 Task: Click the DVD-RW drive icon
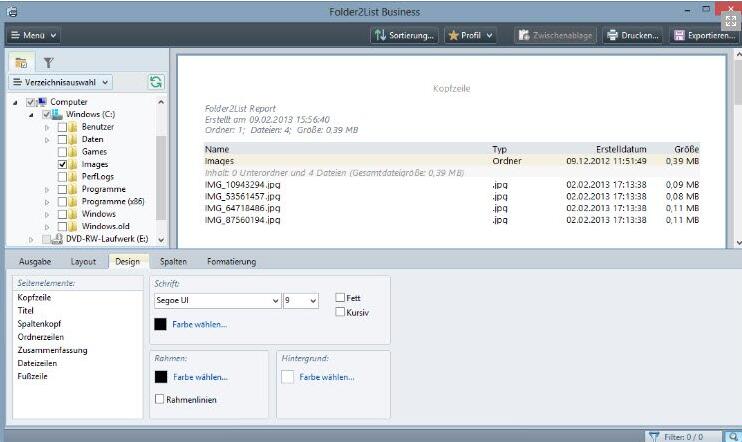coord(57,239)
